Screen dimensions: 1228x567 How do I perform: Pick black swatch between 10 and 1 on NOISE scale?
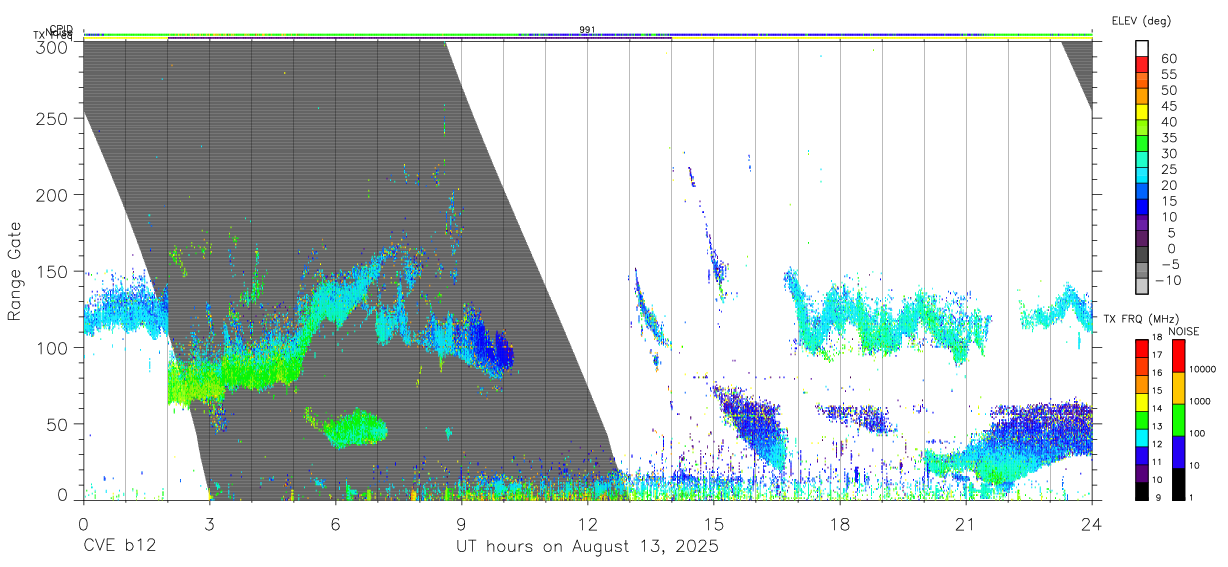click(x=1179, y=483)
